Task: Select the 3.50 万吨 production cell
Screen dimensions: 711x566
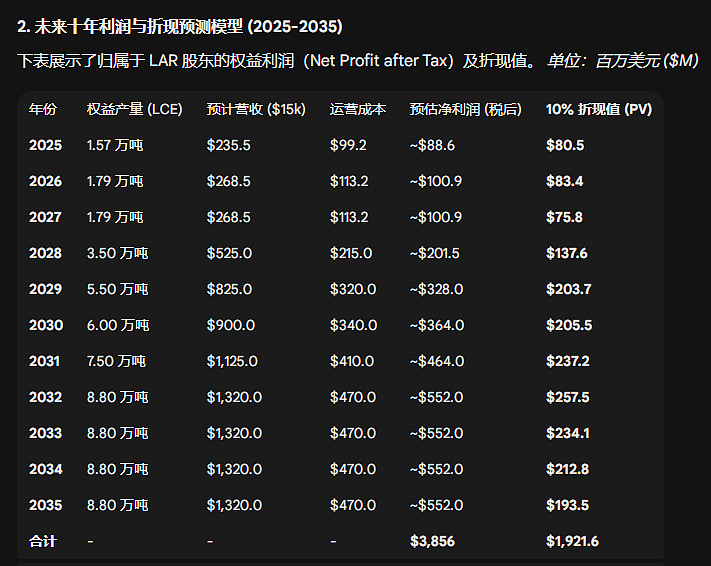Action: (x=118, y=253)
